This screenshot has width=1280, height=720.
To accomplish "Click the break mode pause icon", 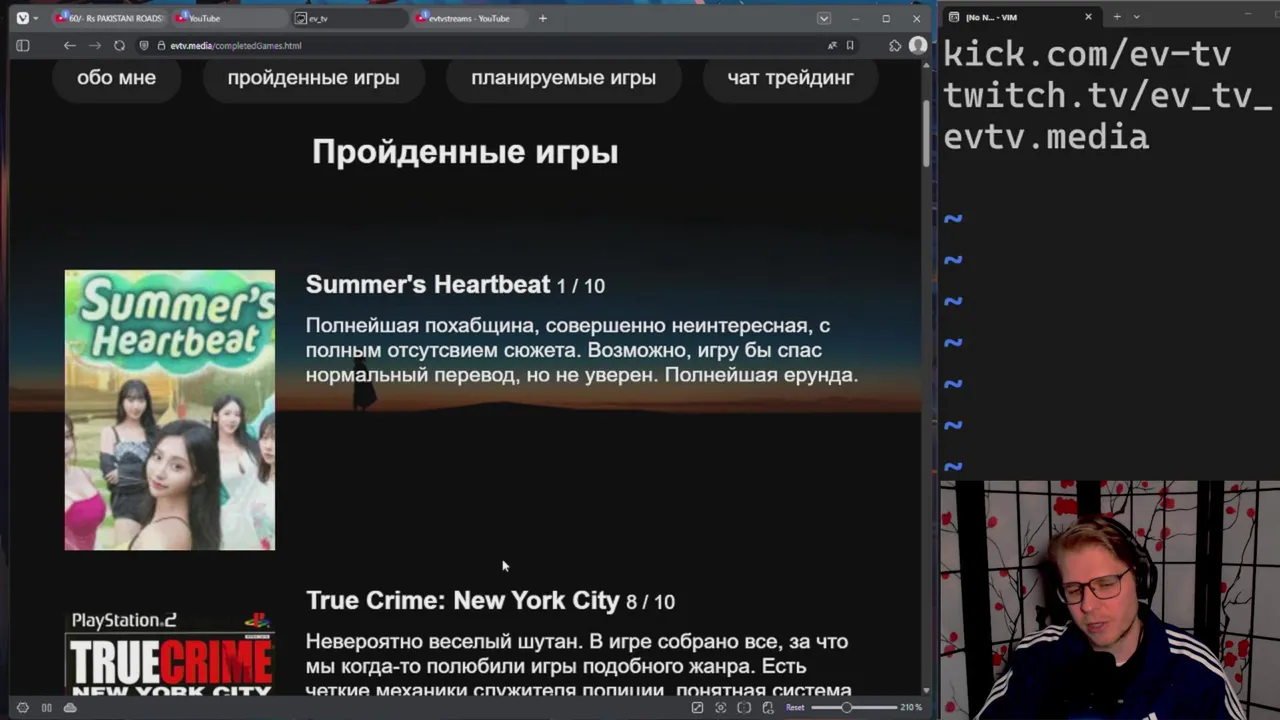I will click(x=46, y=707).
